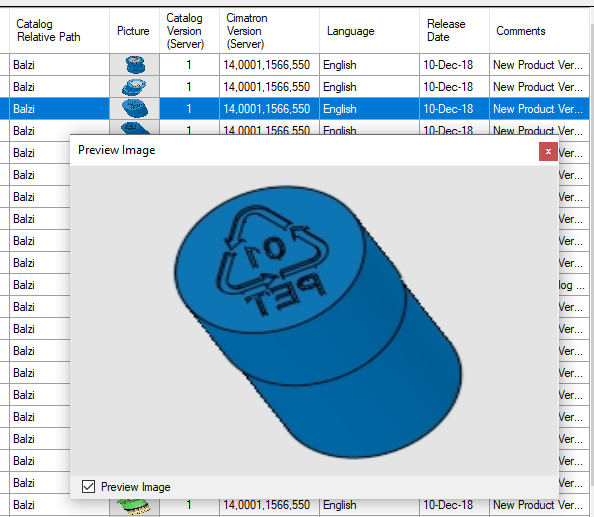594x517 pixels.
Task: Click the Release Date column header
Action: click(x=454, y=31)
